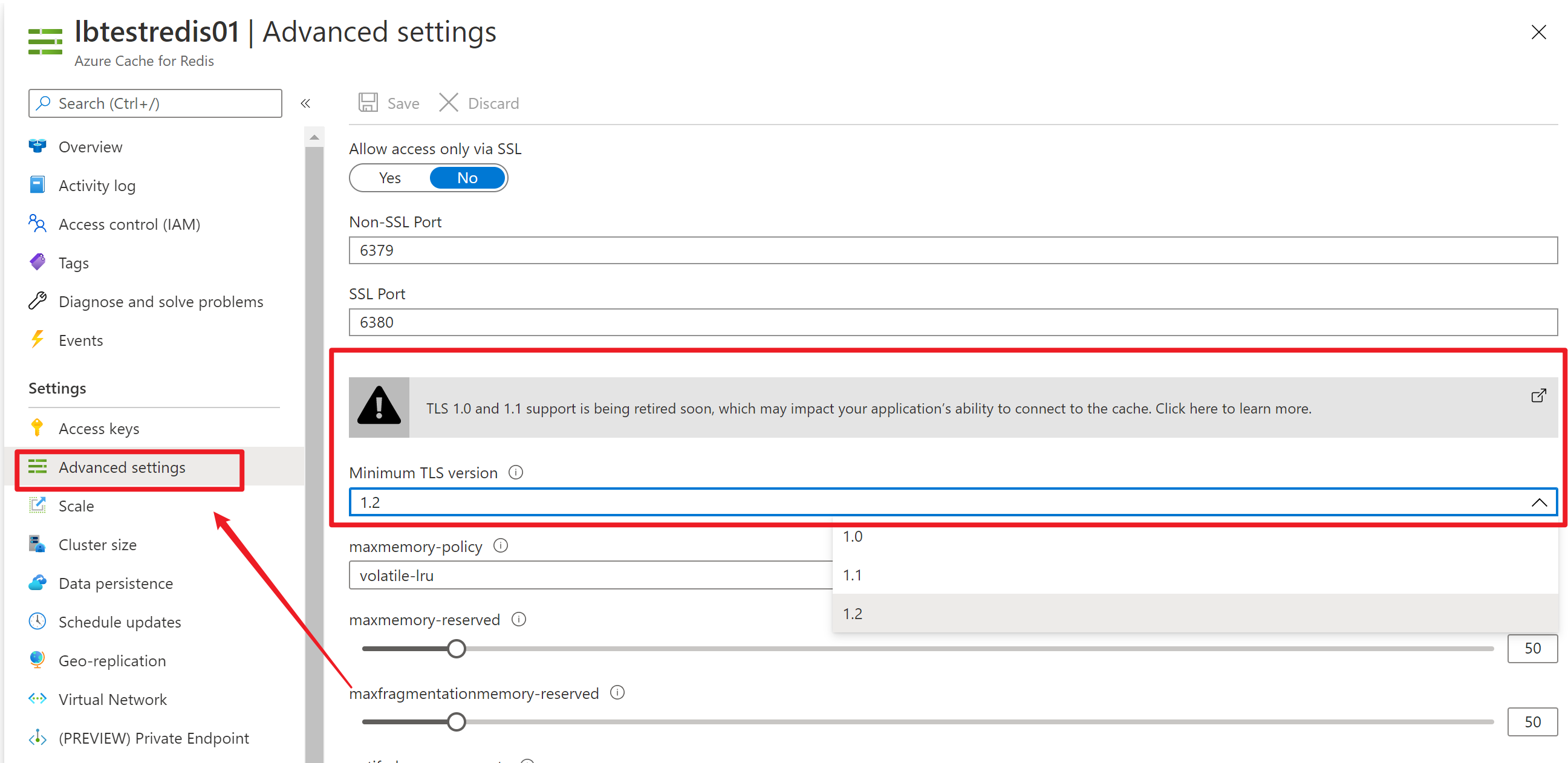
Task: Click the maxfragmentationmemory-reserved value box showing 50
Action: tap(1532, 722)
